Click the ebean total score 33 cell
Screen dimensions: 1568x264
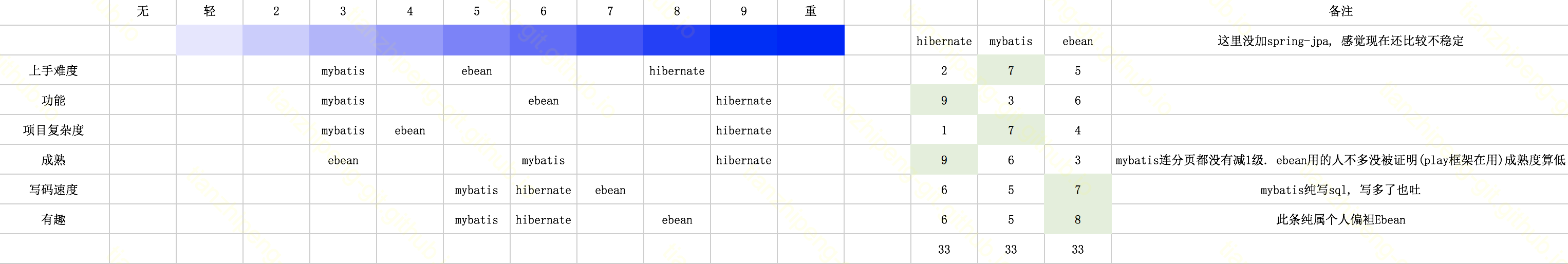[x=1077, y=250]
